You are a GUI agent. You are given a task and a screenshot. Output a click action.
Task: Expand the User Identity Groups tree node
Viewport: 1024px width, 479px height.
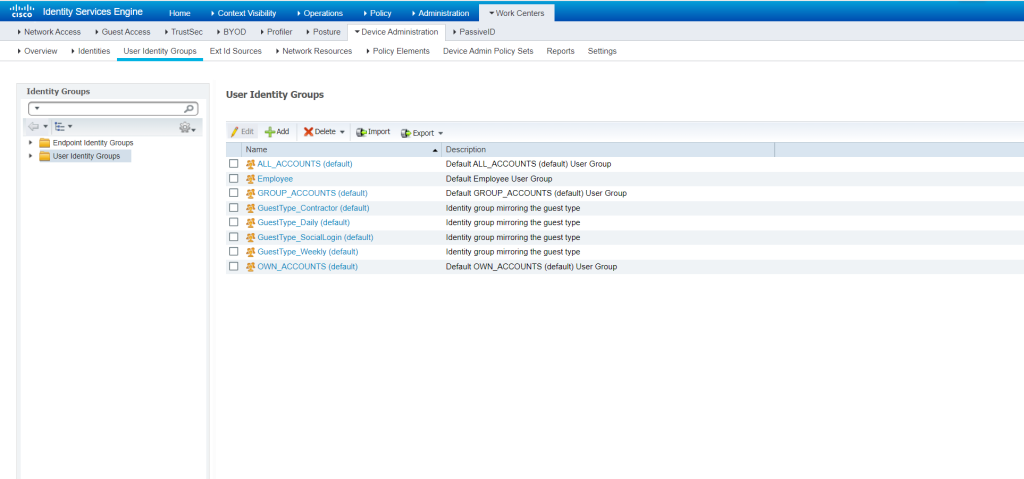tap(30, 156)
